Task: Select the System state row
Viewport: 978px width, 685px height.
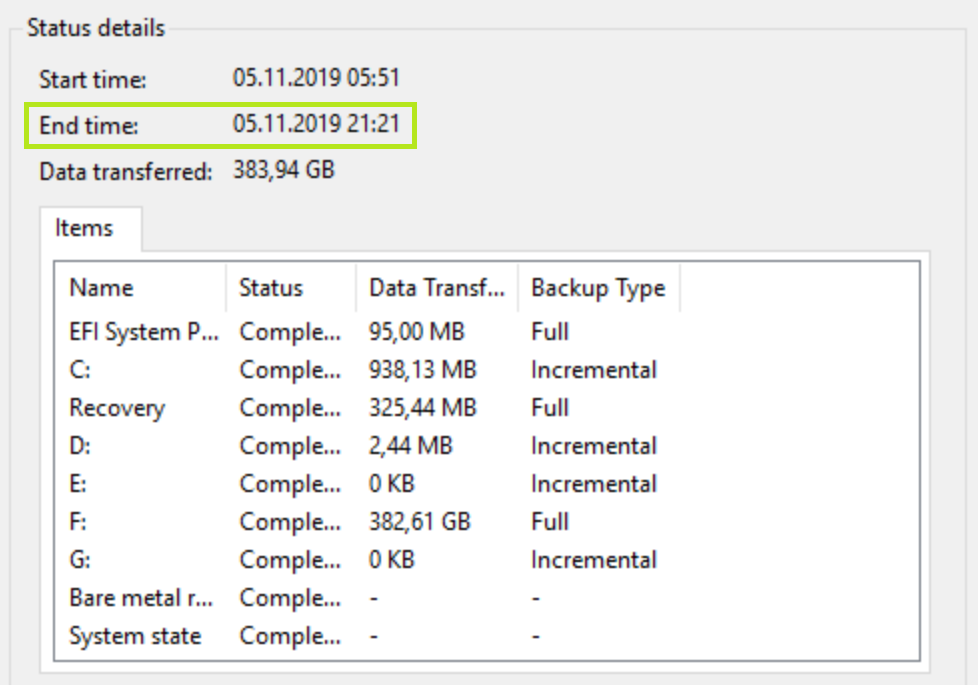Action: click(135, 636)
